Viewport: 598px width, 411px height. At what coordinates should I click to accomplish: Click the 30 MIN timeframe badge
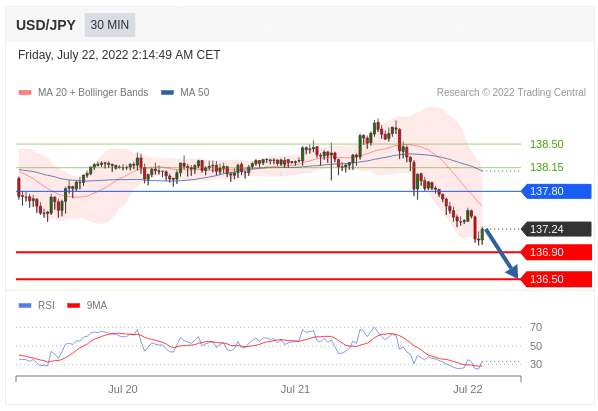point(110,25)
